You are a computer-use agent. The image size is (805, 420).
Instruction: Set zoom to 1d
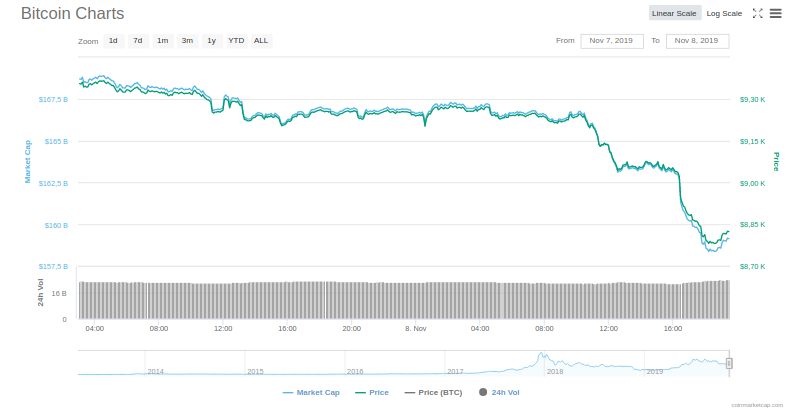pos(113,41)
